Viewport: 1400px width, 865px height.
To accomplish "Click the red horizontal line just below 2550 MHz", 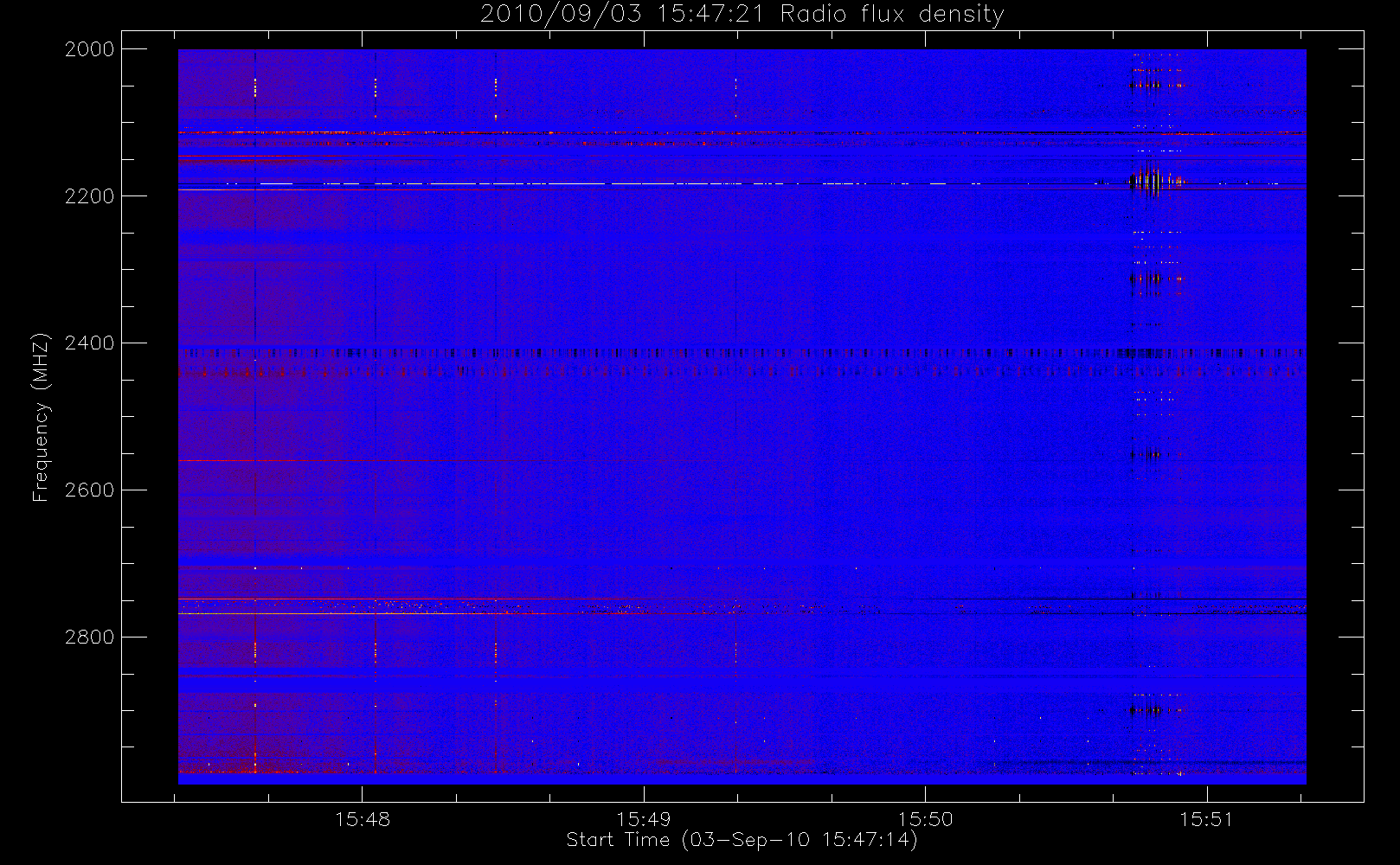I will (x=346, y=461).
